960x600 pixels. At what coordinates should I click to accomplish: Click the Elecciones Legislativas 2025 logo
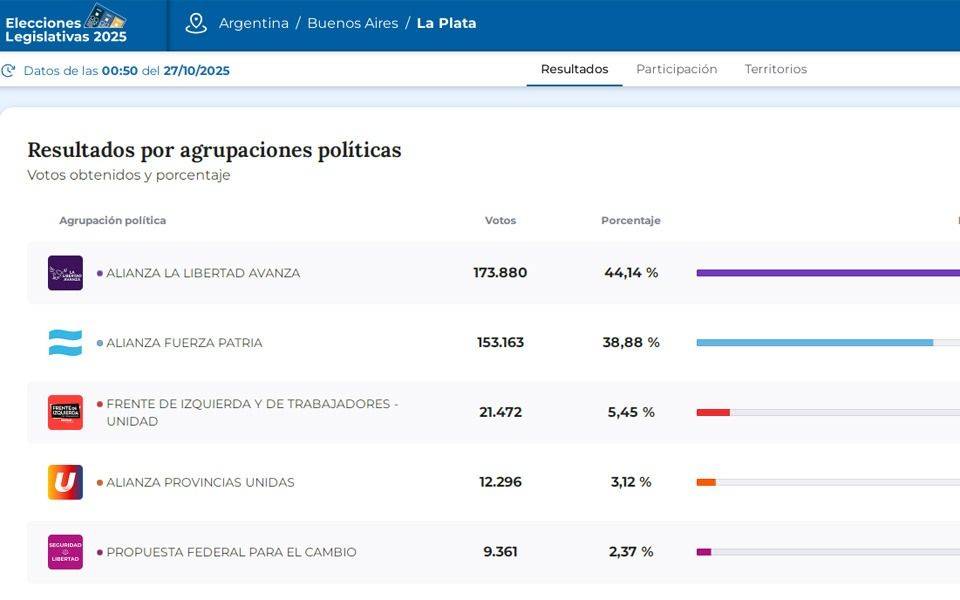pyautogui.click(x=66, y=24)
